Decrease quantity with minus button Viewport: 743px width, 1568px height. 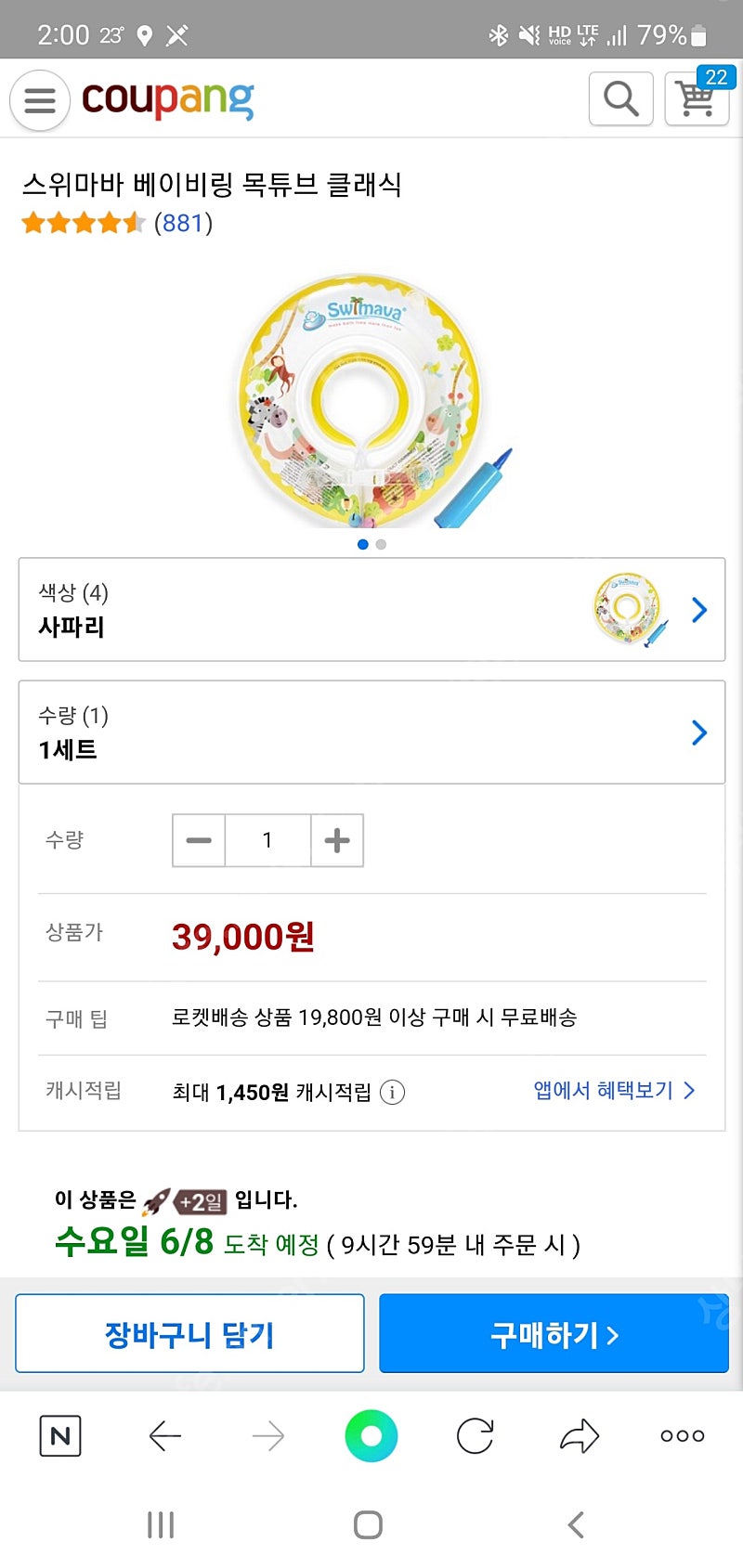click(199, 841)
